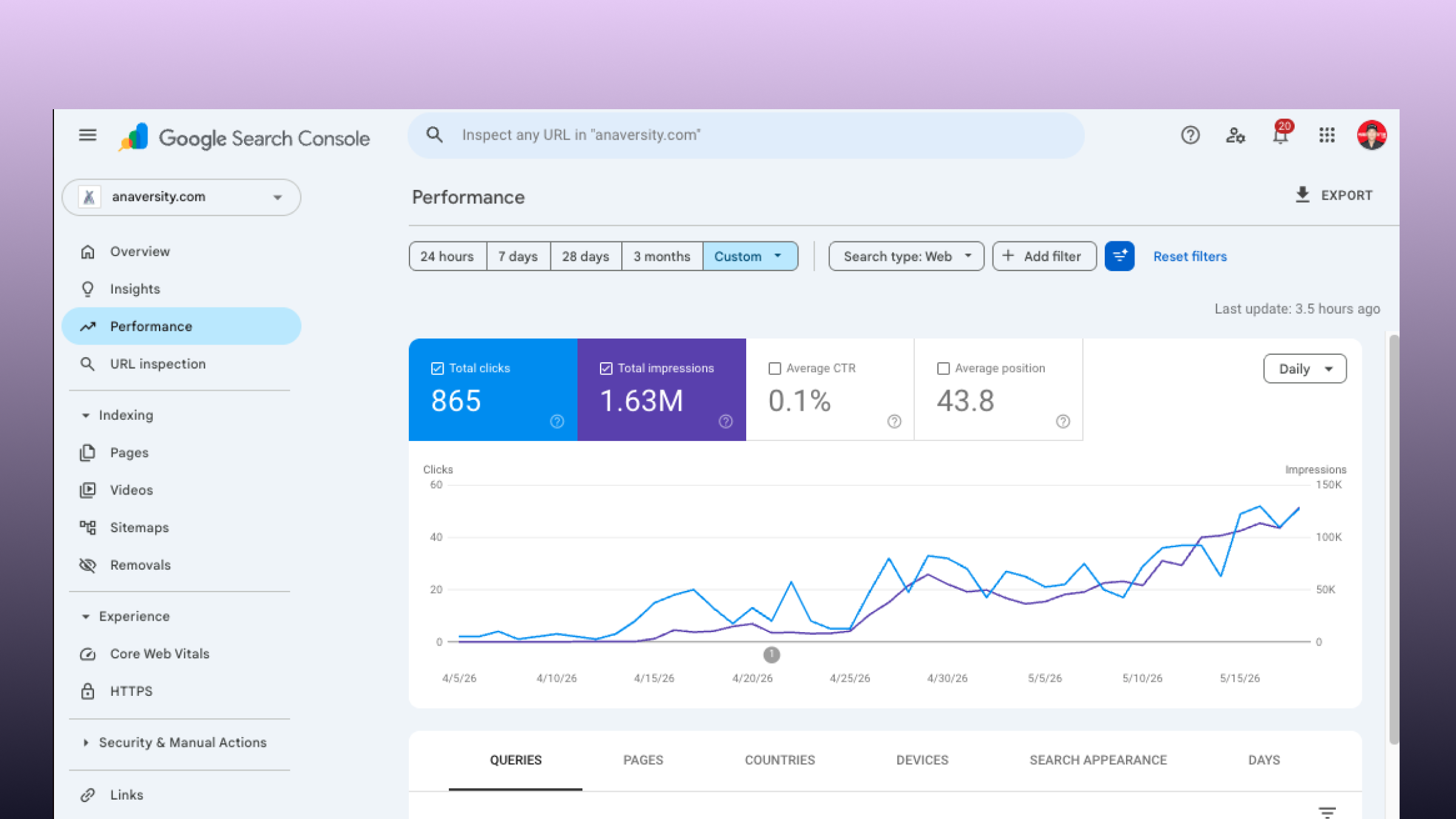This screenshot has height=819, width=1456.
Task: Open notifications bell with 20 badge
Action: 1281,133
